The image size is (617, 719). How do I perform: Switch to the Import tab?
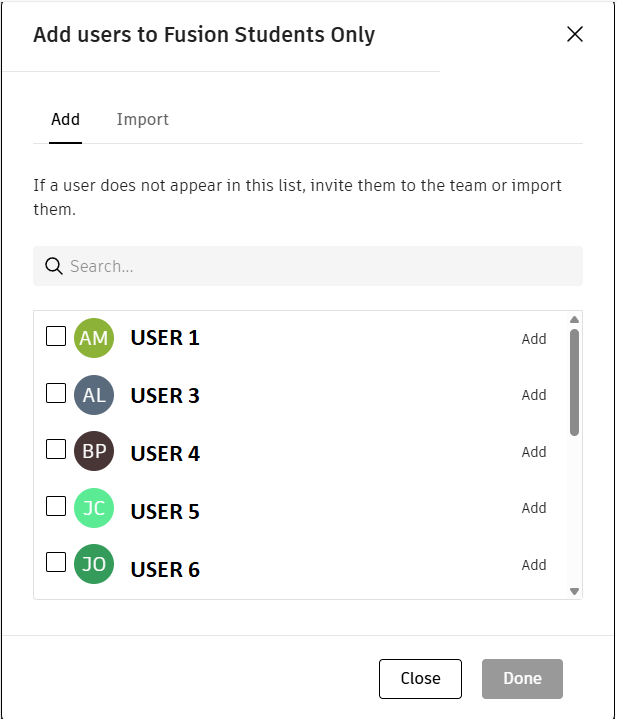coord(142,120)
